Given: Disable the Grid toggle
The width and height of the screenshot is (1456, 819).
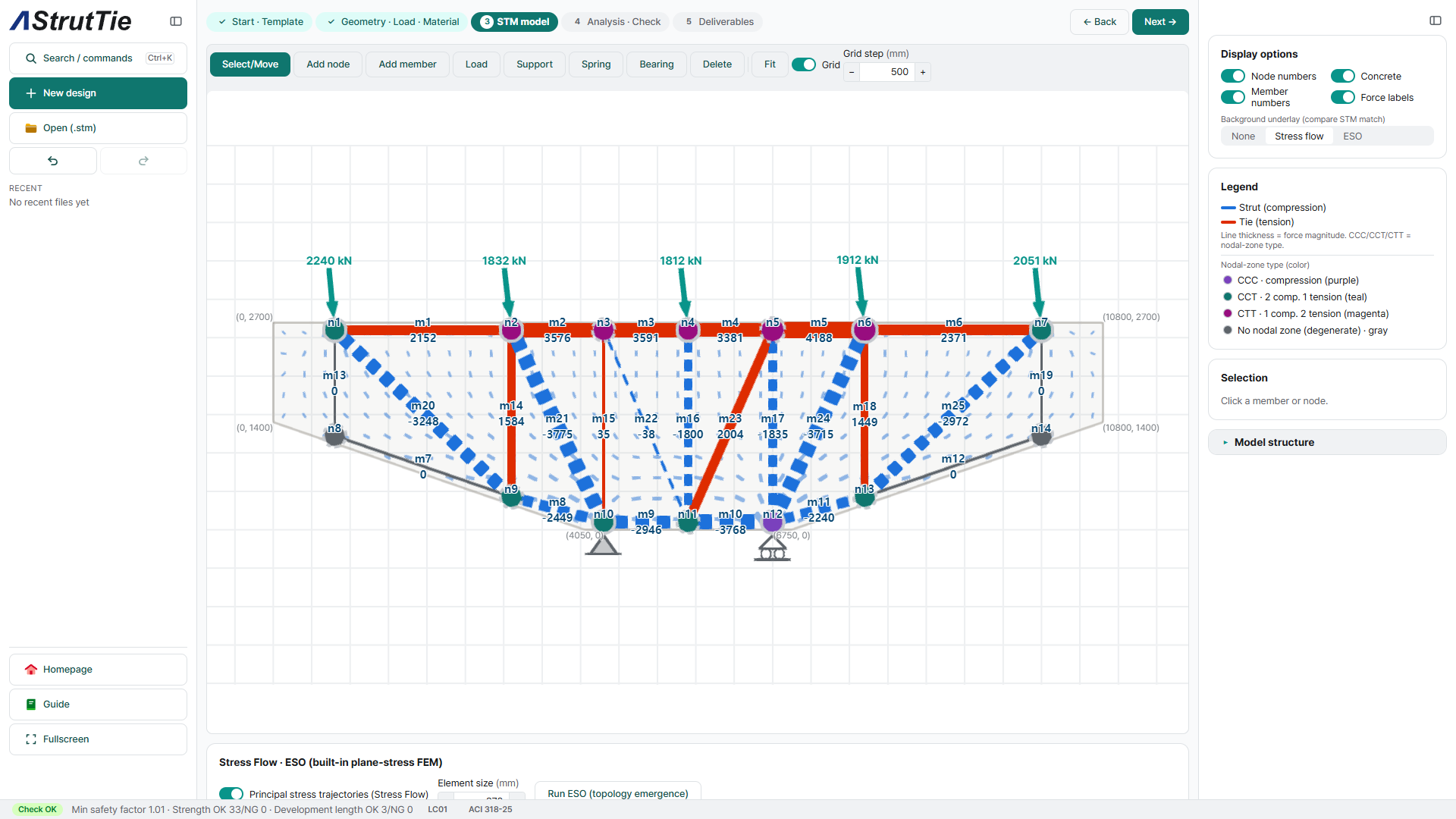Looking at the screenshot, I should tap(804, 64).
